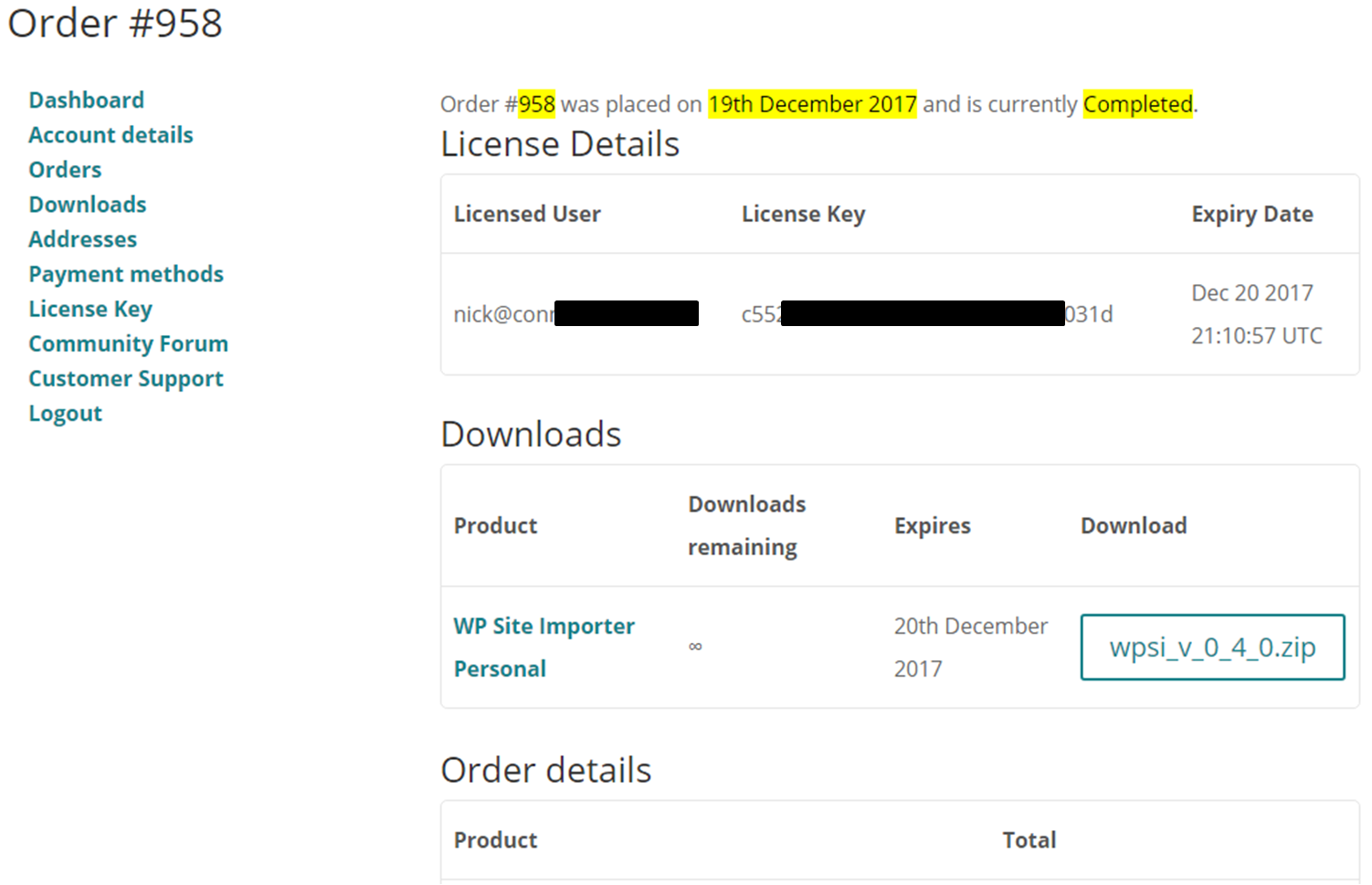Click the highlighted order number 958
Image resolution: width=1372 pixels, height=885 pixels.
(x=536, y=104)
